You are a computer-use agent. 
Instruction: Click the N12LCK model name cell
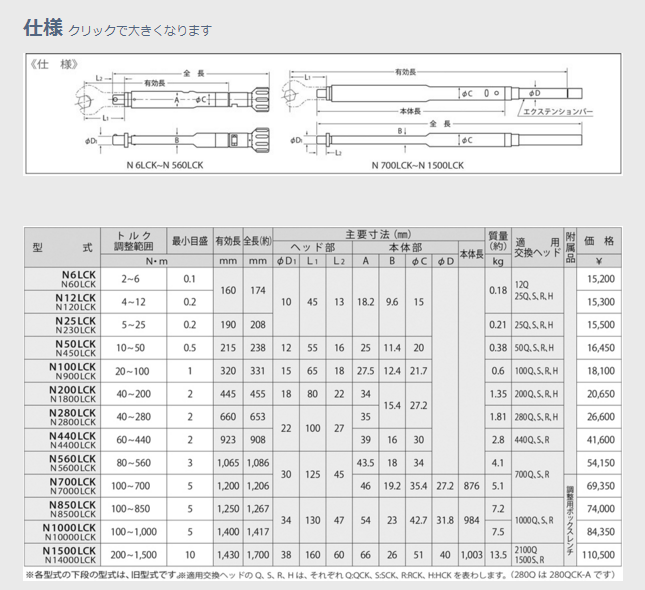[62, 302]
